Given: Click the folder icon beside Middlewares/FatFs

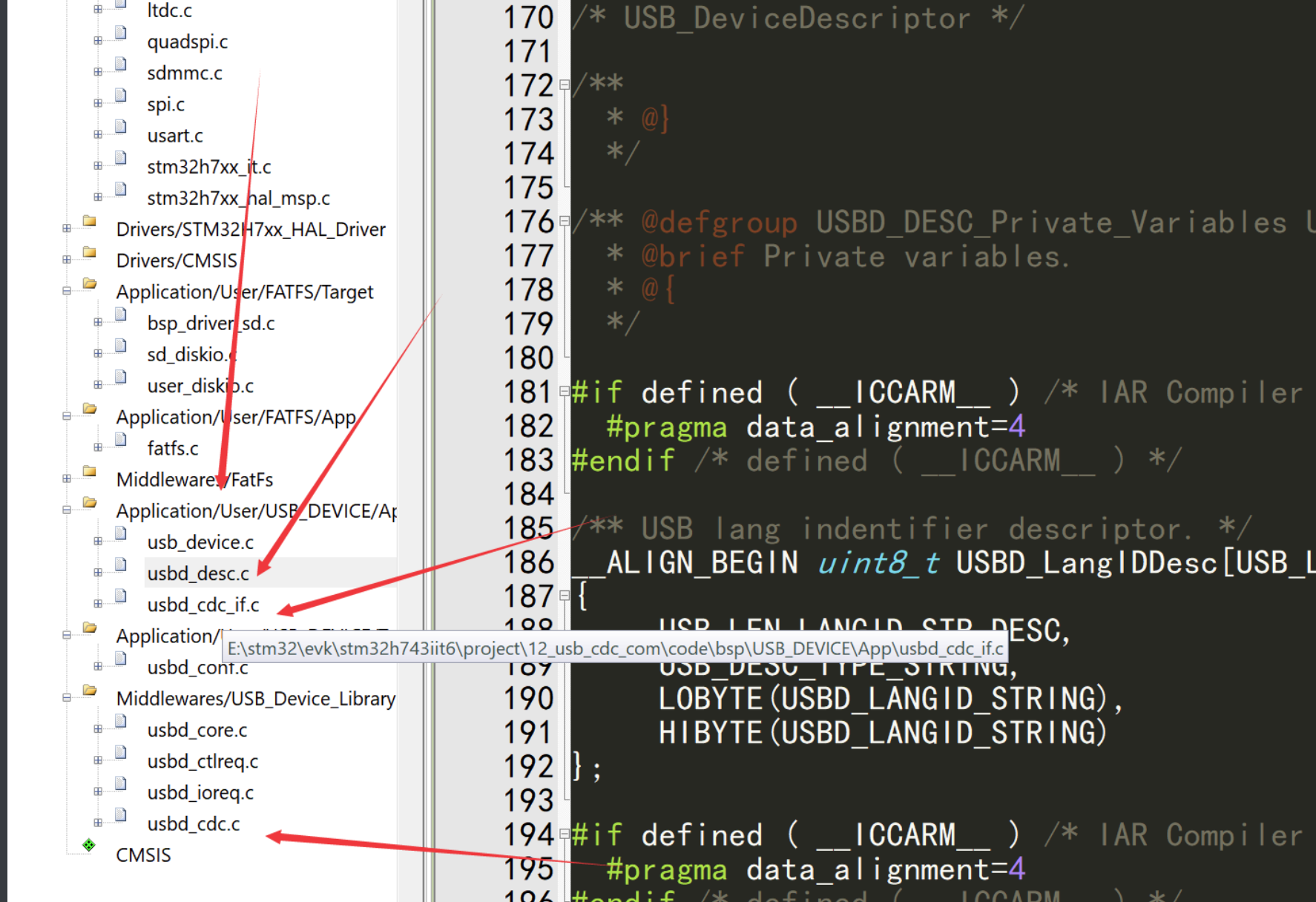Looking at the screenshot, I should (x=89, y=471).
